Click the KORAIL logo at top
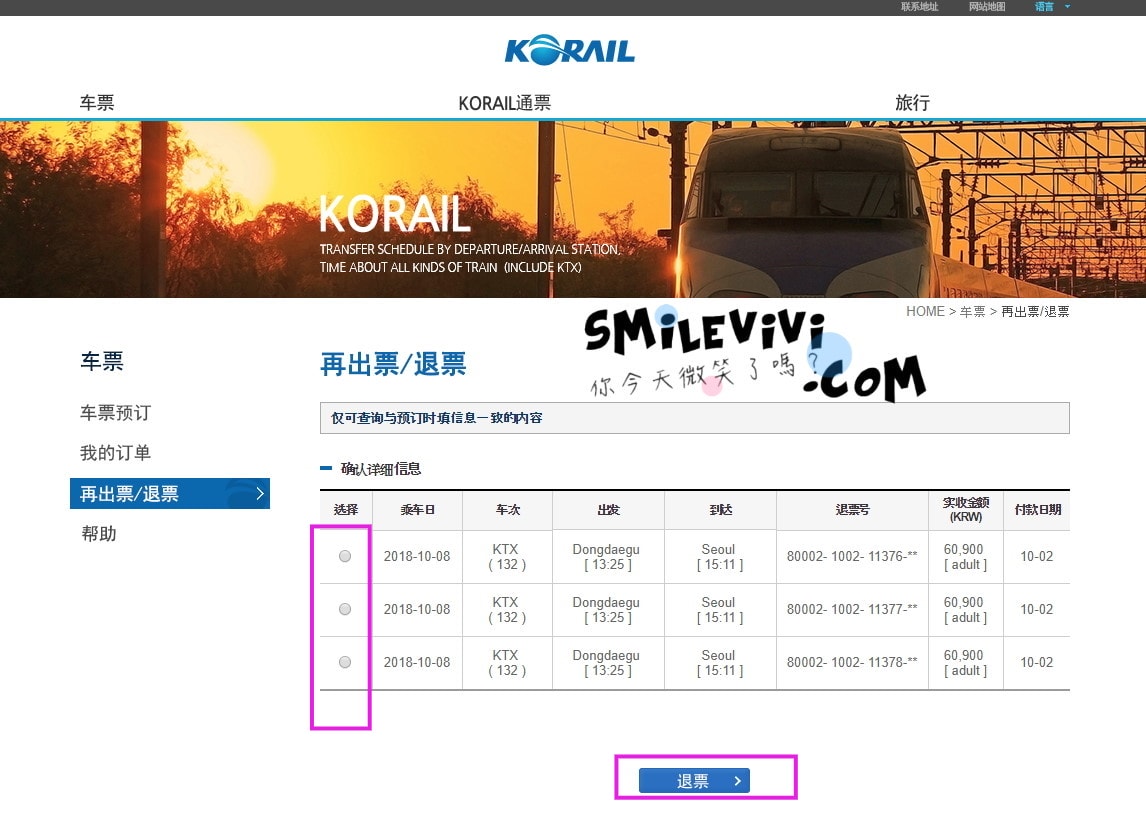The height and width of the screenshot is (820, 1146). pos(569,50)
